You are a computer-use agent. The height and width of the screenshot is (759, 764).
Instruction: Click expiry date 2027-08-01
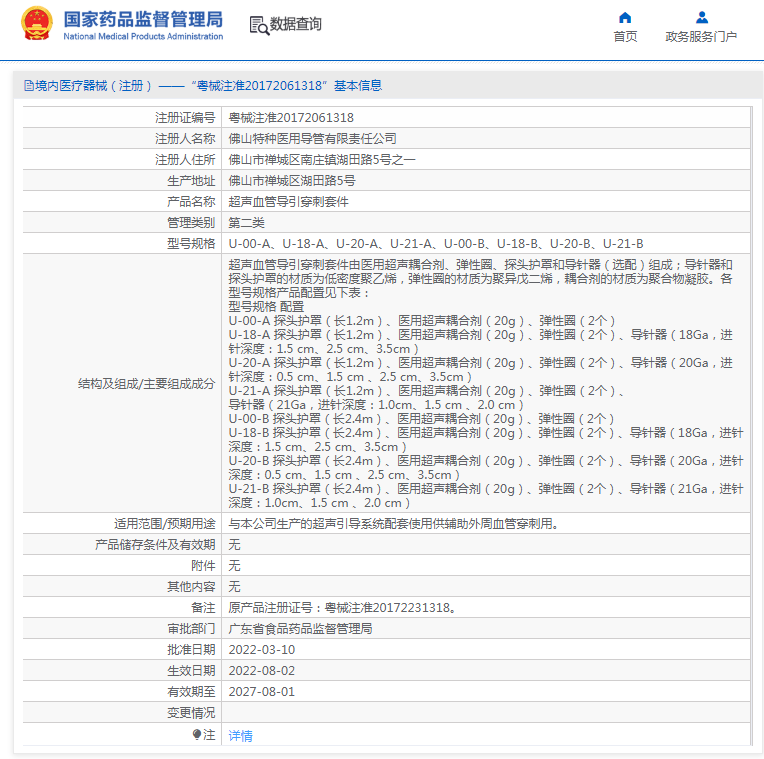(262, 691)
